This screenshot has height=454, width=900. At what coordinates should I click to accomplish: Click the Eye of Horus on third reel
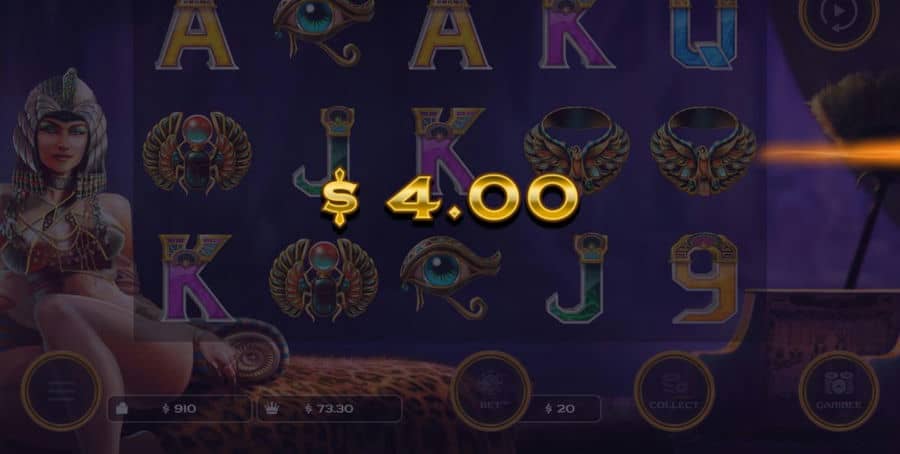coord(451,275)
